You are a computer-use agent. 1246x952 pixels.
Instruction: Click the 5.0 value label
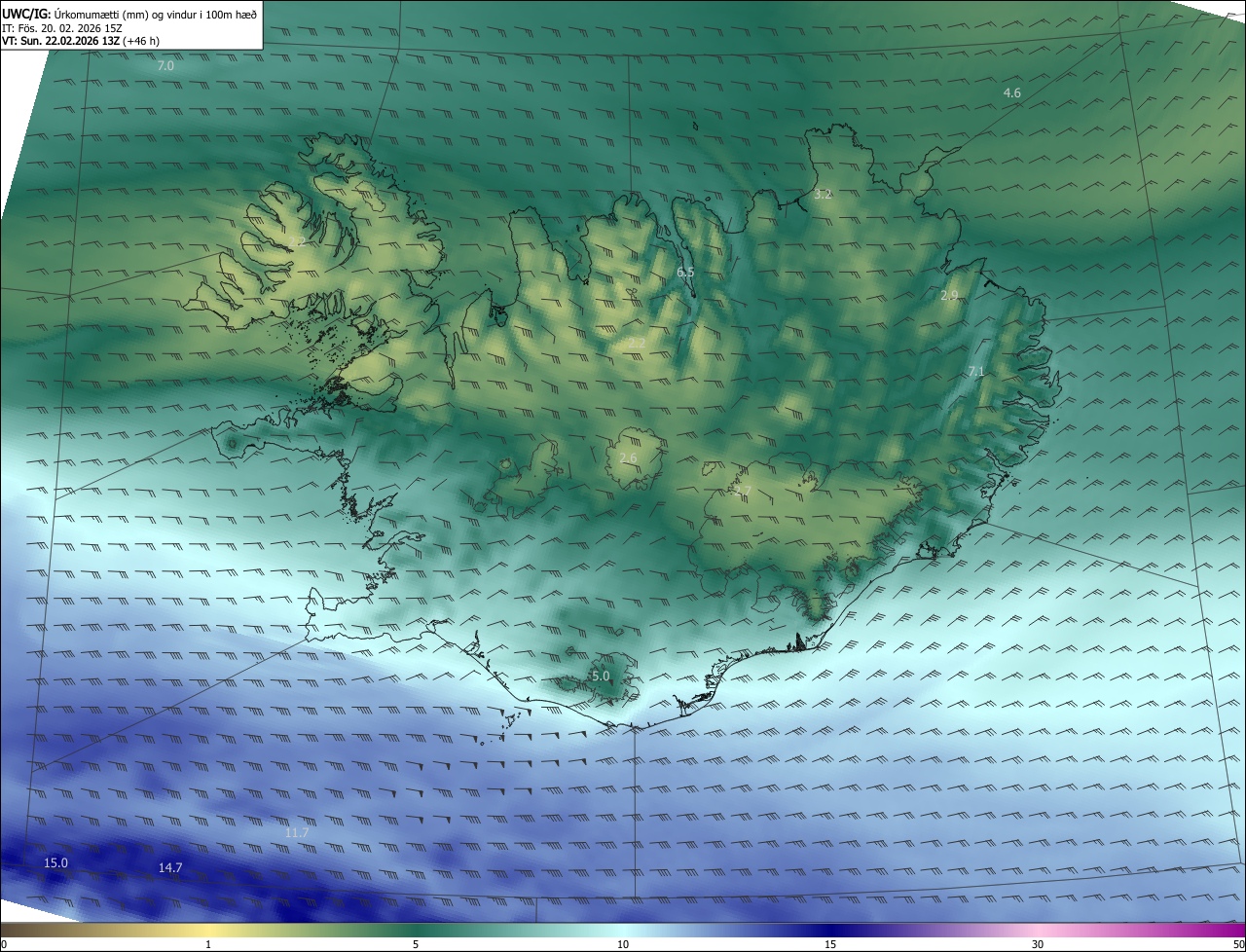click(x=601, y=676)
